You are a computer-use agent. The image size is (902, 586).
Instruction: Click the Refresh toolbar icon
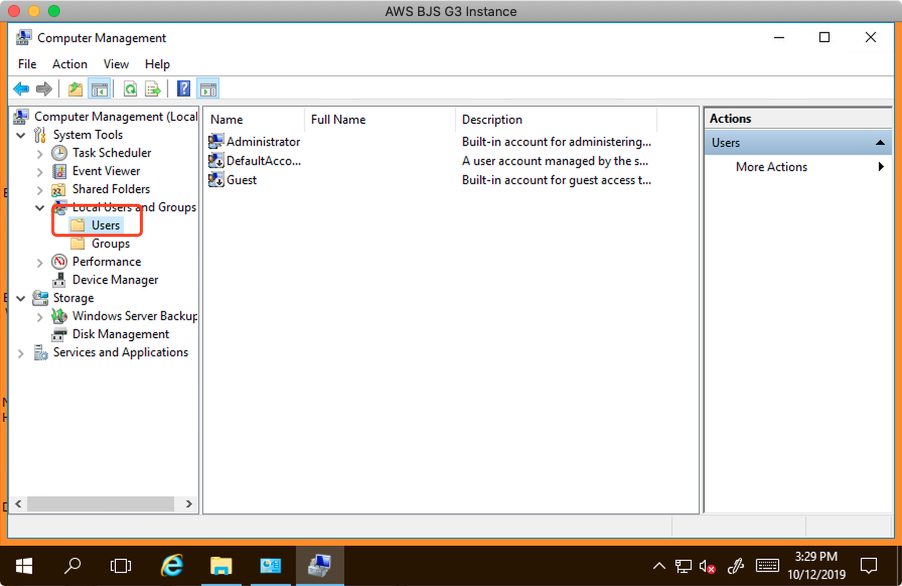[130, 89]
